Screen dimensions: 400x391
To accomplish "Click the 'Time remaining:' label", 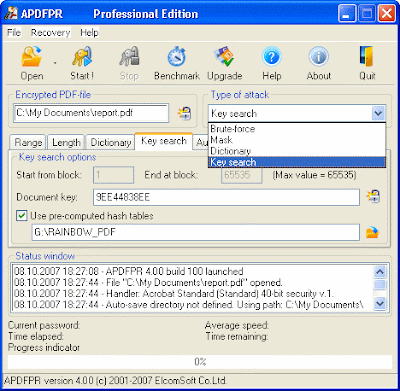I will (x=237, y=337).
